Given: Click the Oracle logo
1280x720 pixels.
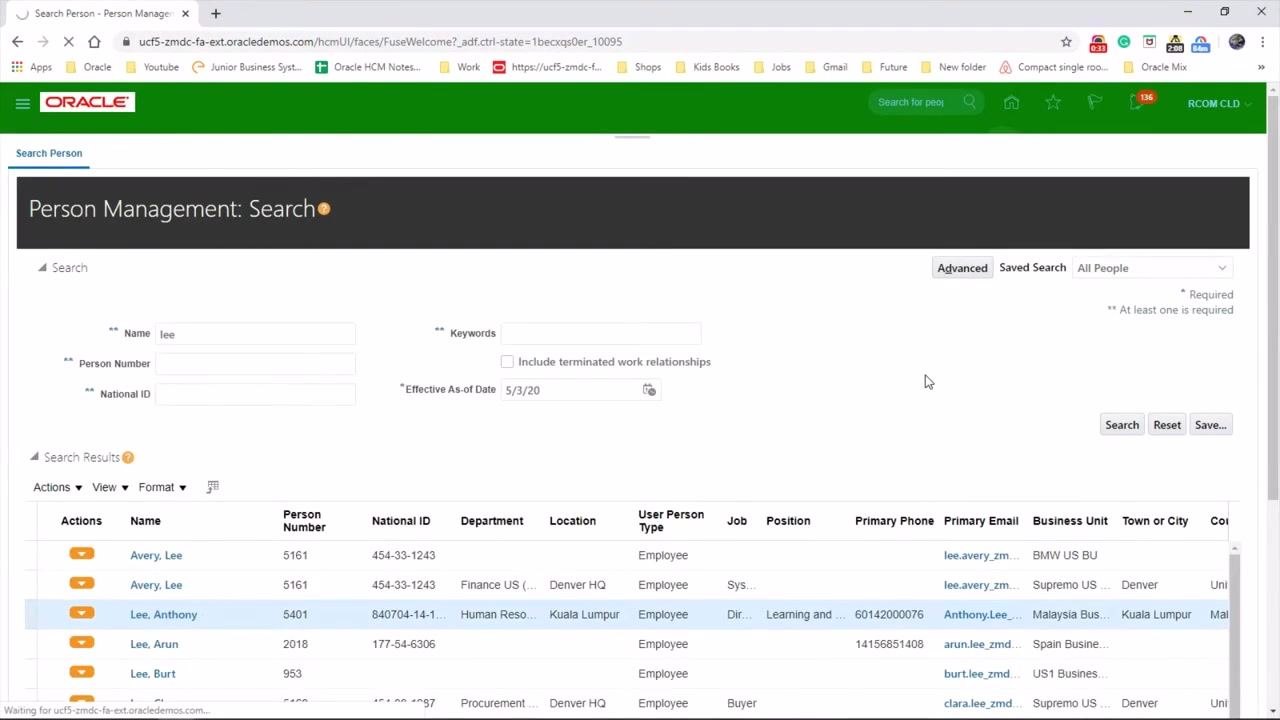Looking at the screenshot, I should pos(87,102).
